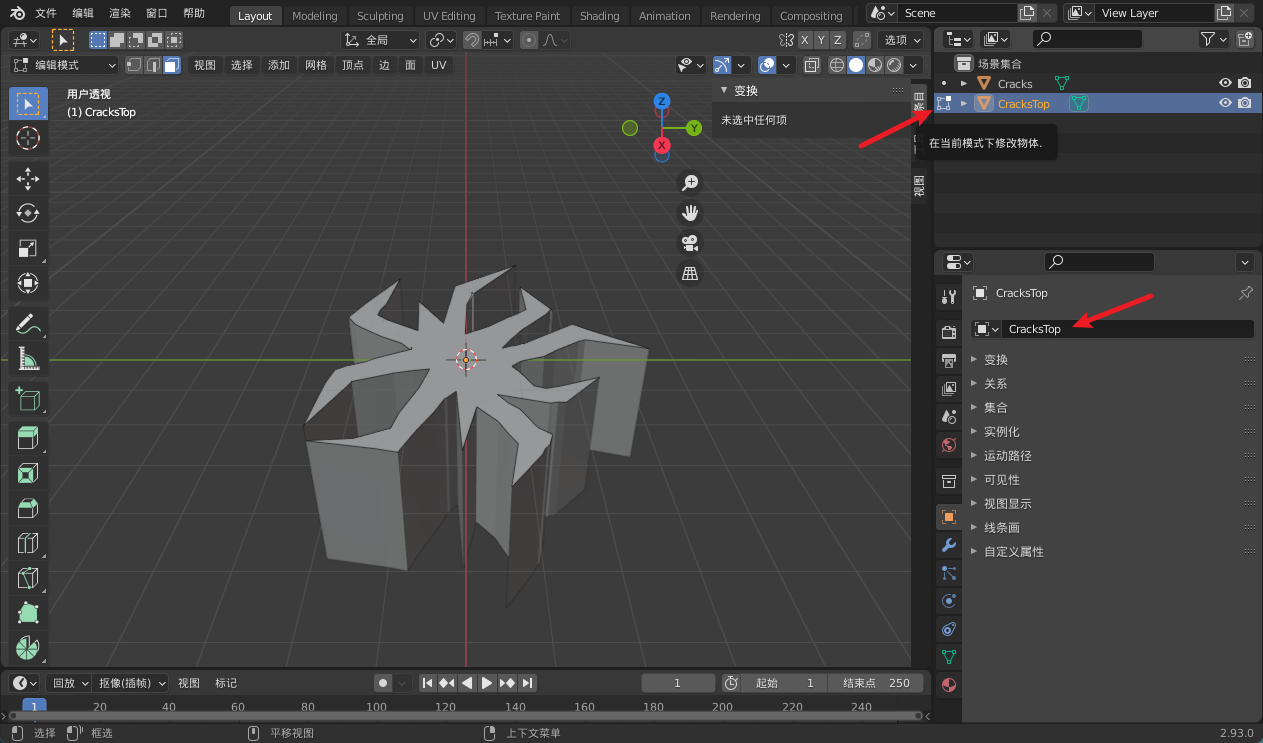Activate the 3D Cursor tool
Viewport: 1263px width, 743px height.
tap(28, 139)
